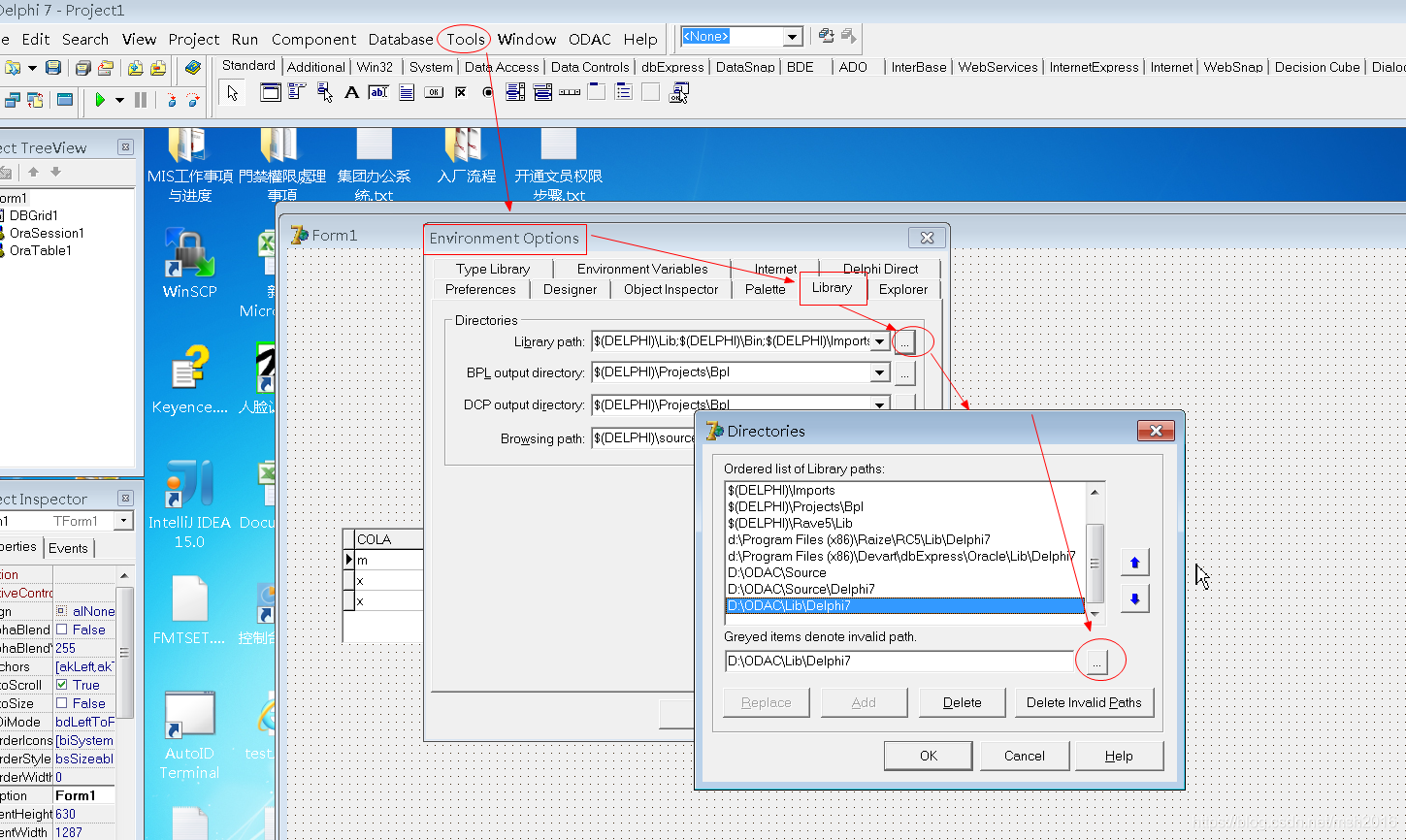Select the PopupMenu component icon
1406x840 pixels.
coord(325,92)
